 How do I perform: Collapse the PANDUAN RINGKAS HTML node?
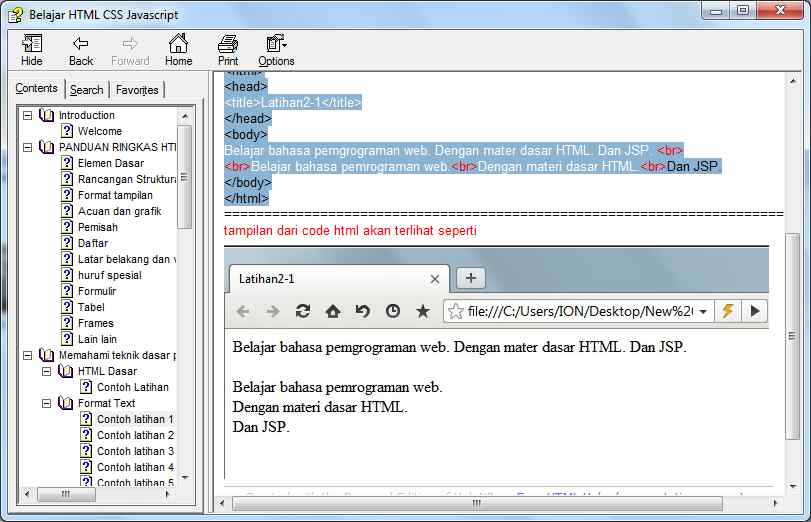(27, 147)
